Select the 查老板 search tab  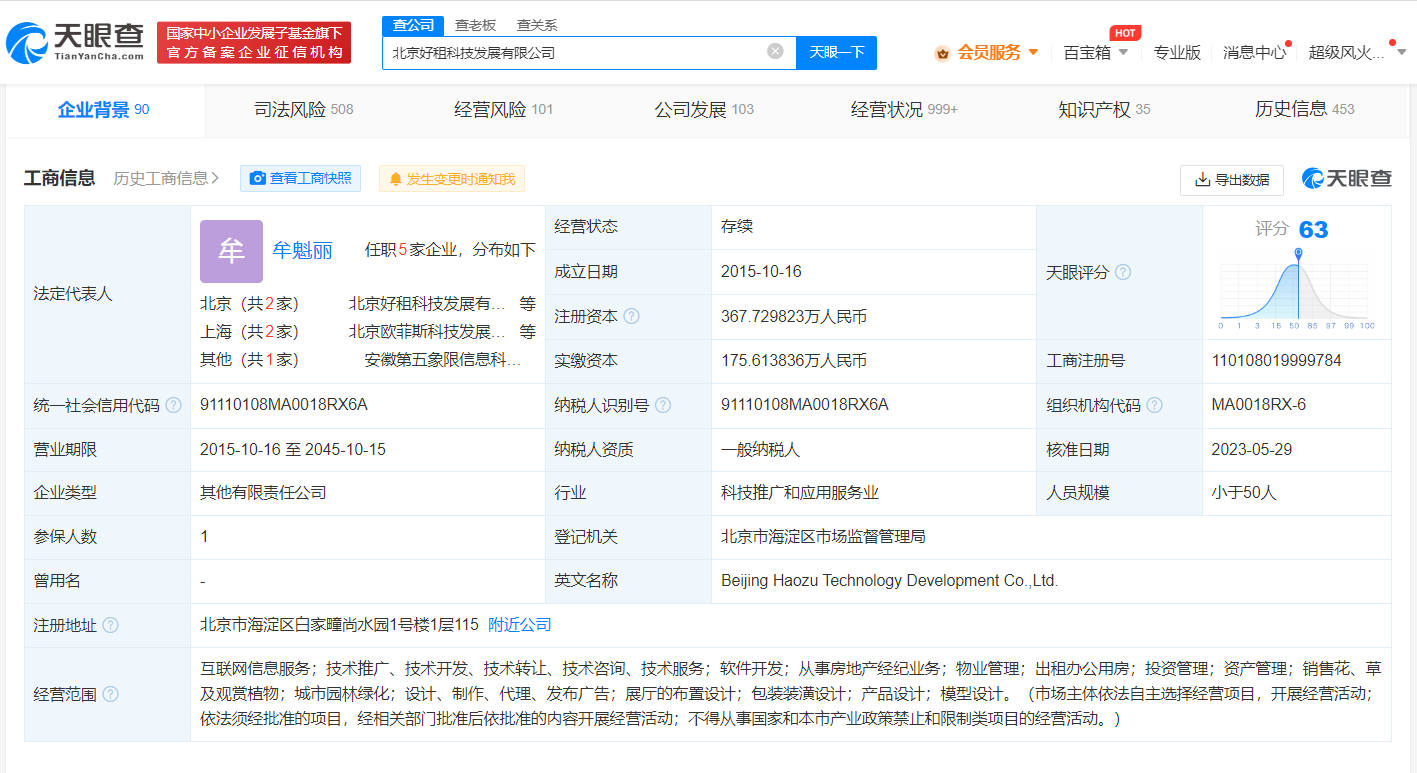pyautogui.click(x=475, y=25)
